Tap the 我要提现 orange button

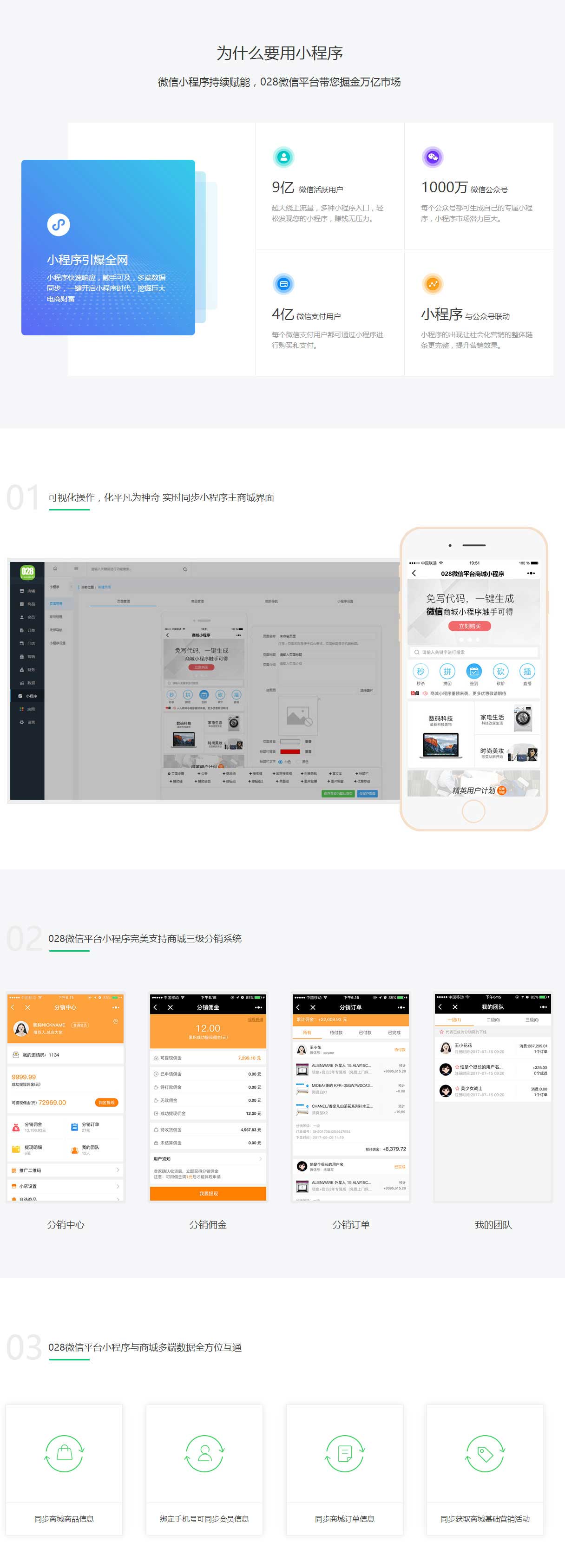pos(208,1194)
